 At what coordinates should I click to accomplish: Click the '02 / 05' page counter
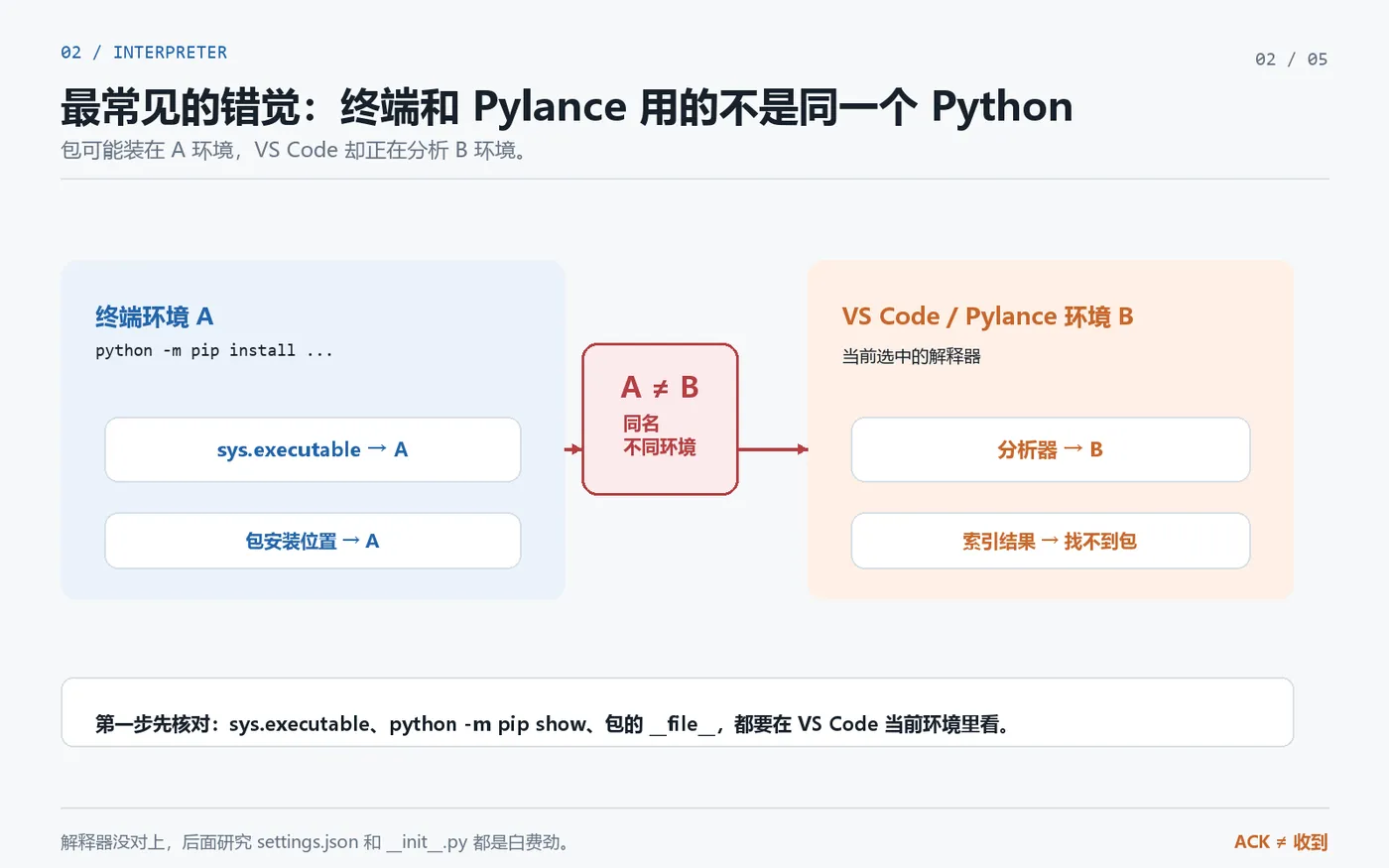1291,60
